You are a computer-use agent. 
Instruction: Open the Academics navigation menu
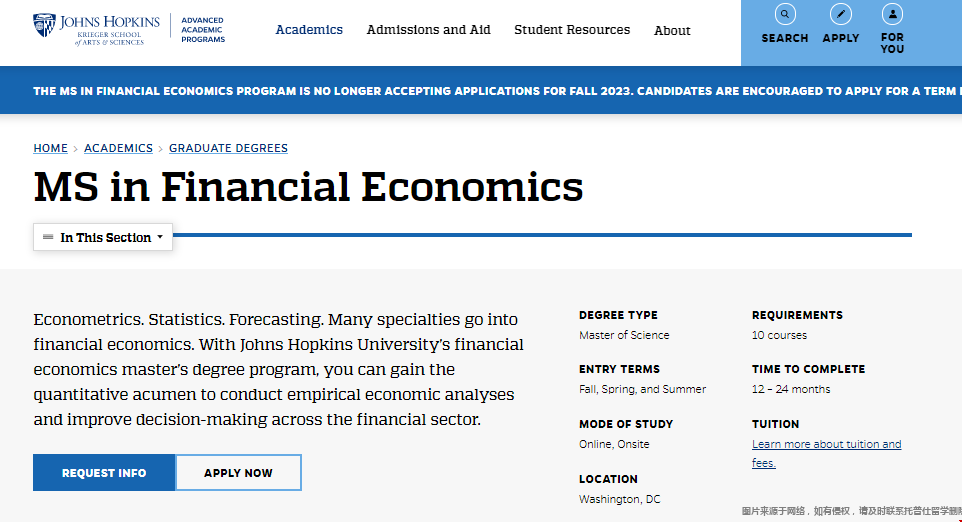309,29
